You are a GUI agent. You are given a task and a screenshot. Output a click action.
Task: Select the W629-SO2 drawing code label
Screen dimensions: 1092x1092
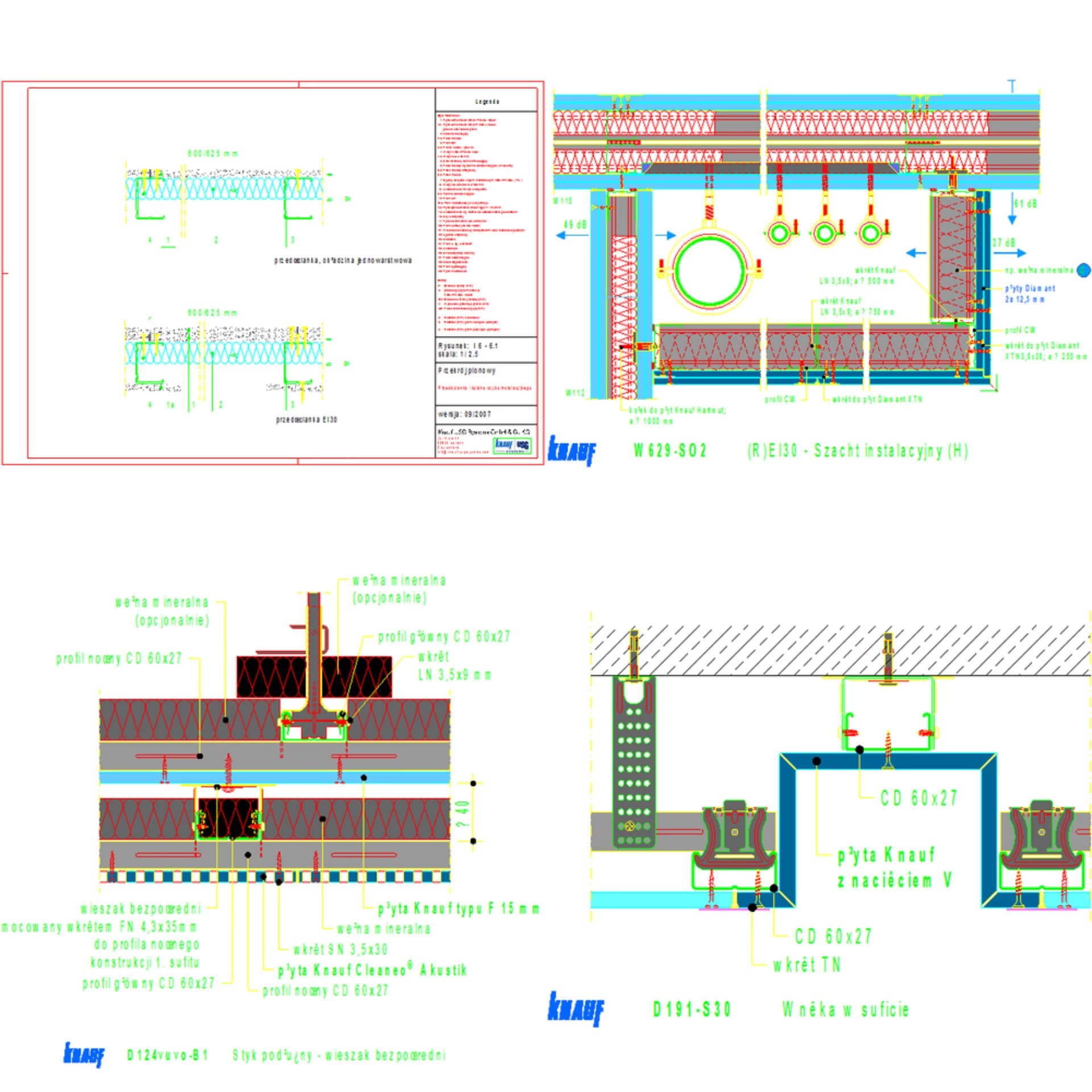click(670, 451)
